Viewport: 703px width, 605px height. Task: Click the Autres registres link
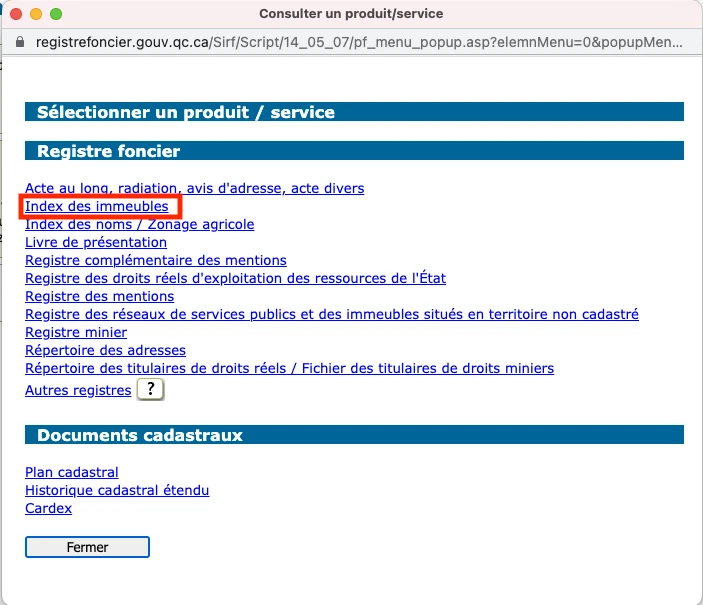point(77,391)
